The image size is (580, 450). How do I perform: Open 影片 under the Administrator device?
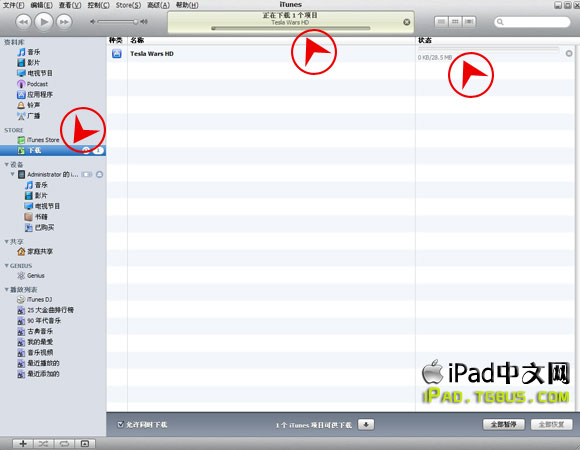pos(36,195)
